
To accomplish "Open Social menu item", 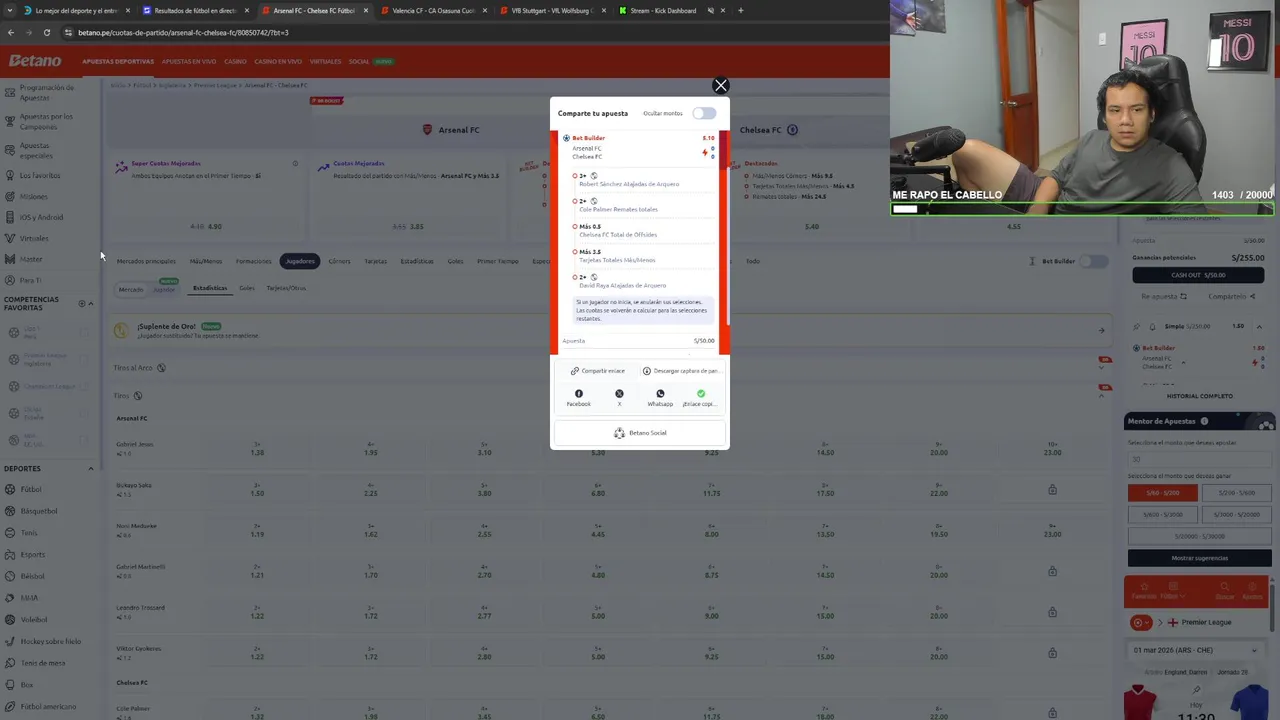I will (x=359, y=61).
